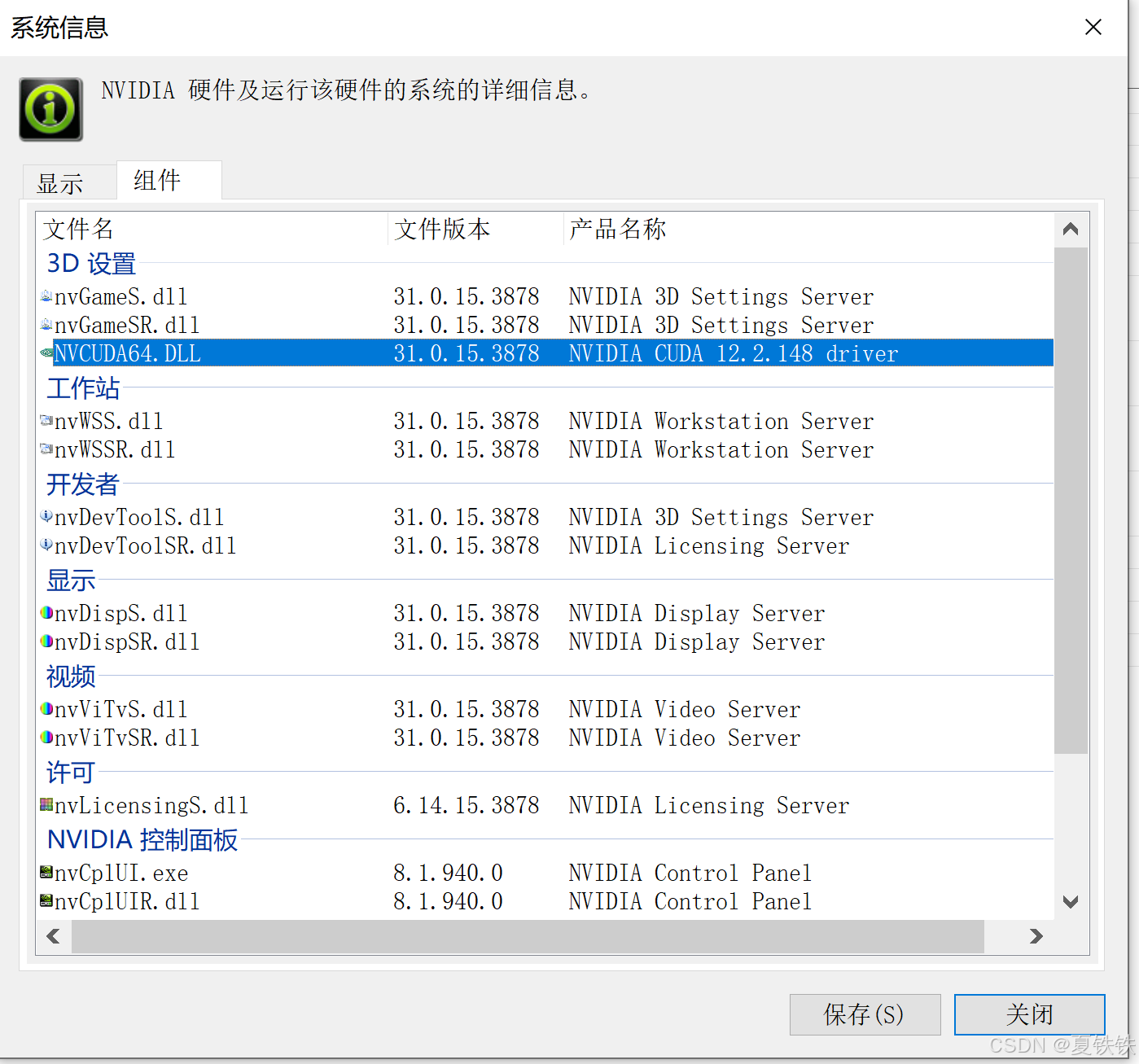Select the blue 显示 group header in list
Image resolution: width=1139 pixels, height=1064 pixels.
pyautogui.click(x=71, y=580)
